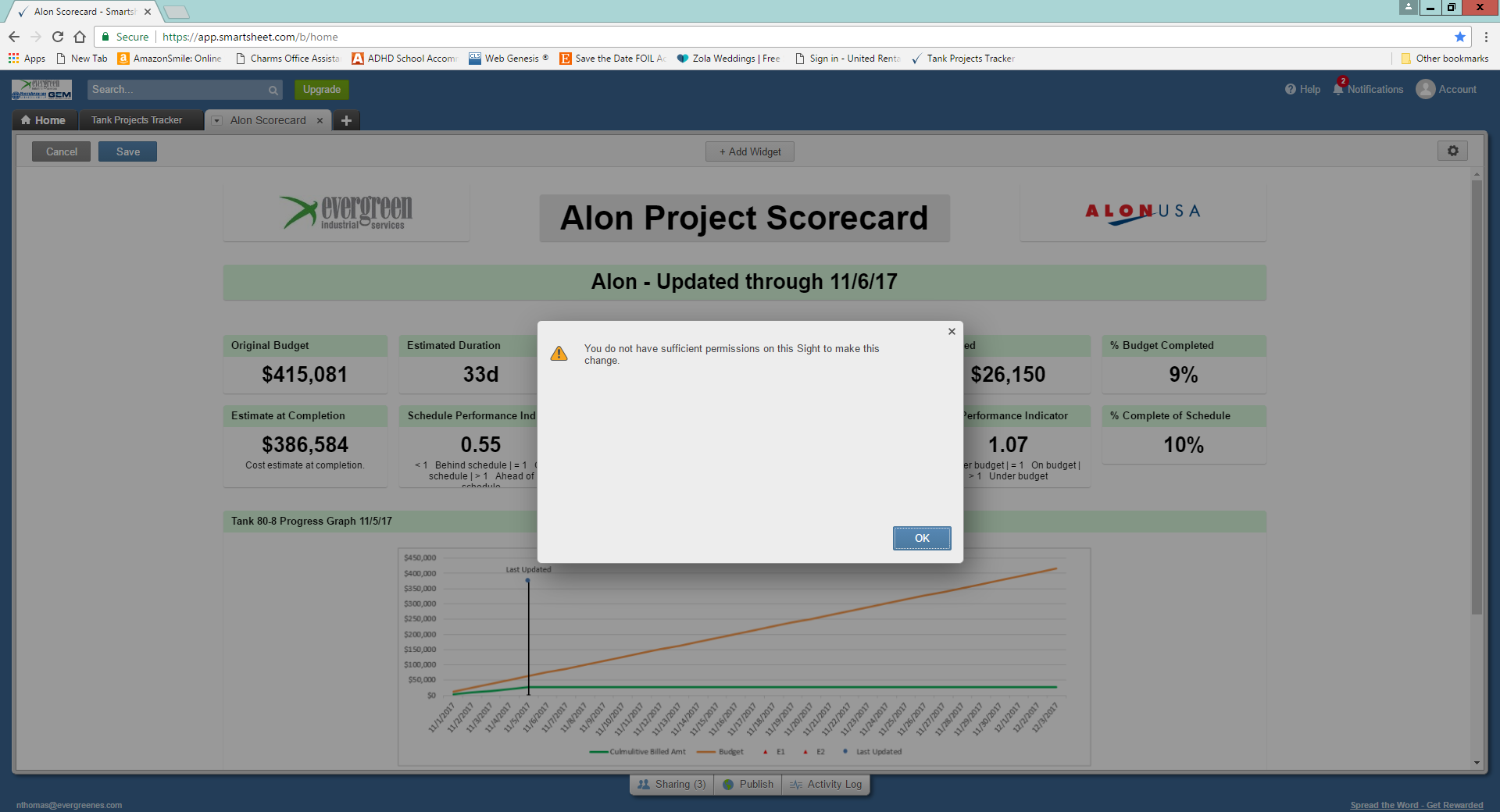
Task: Open the Help menu
Action: [1302, 89]
